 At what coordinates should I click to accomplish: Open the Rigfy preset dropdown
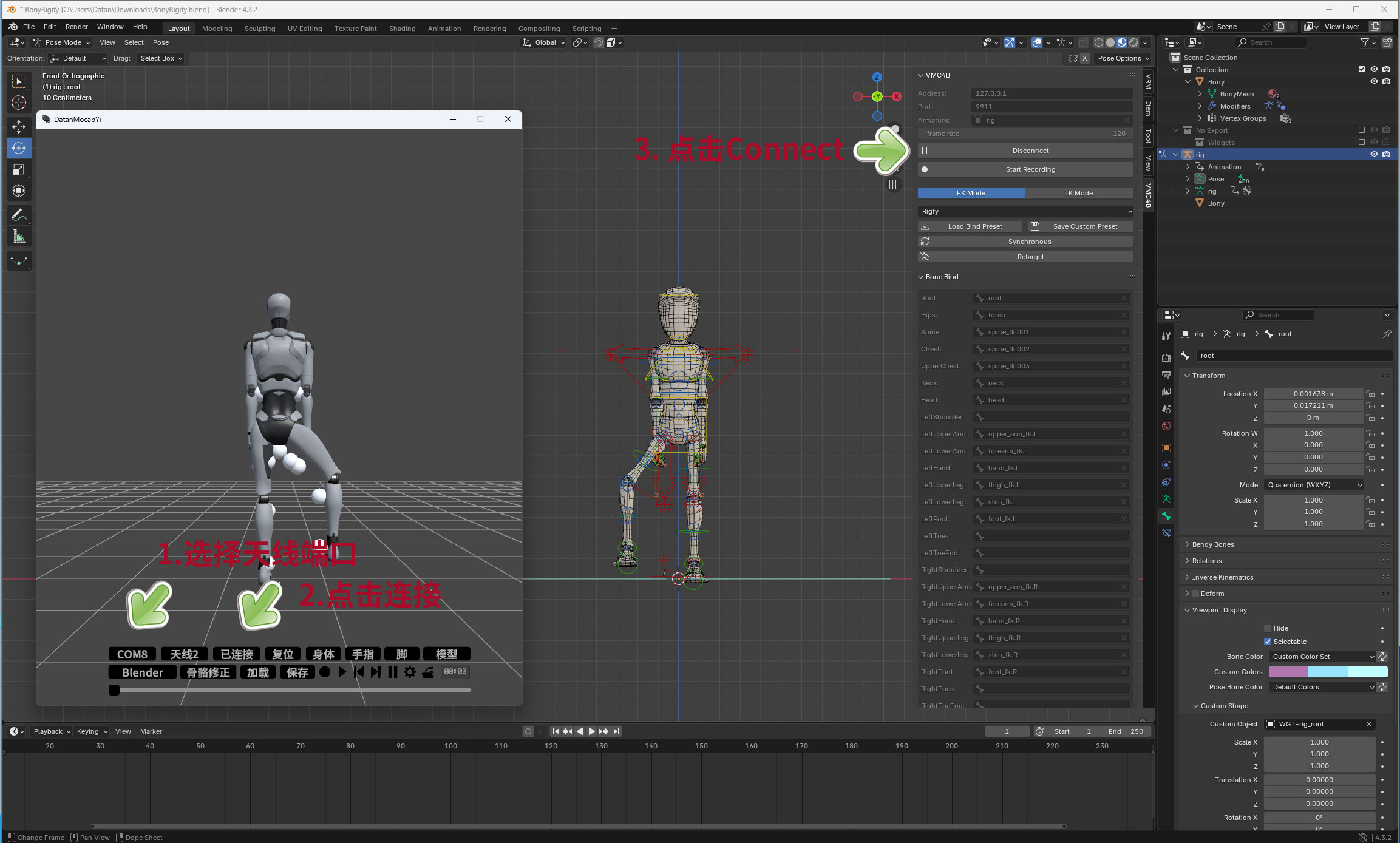coord(1025,211)
